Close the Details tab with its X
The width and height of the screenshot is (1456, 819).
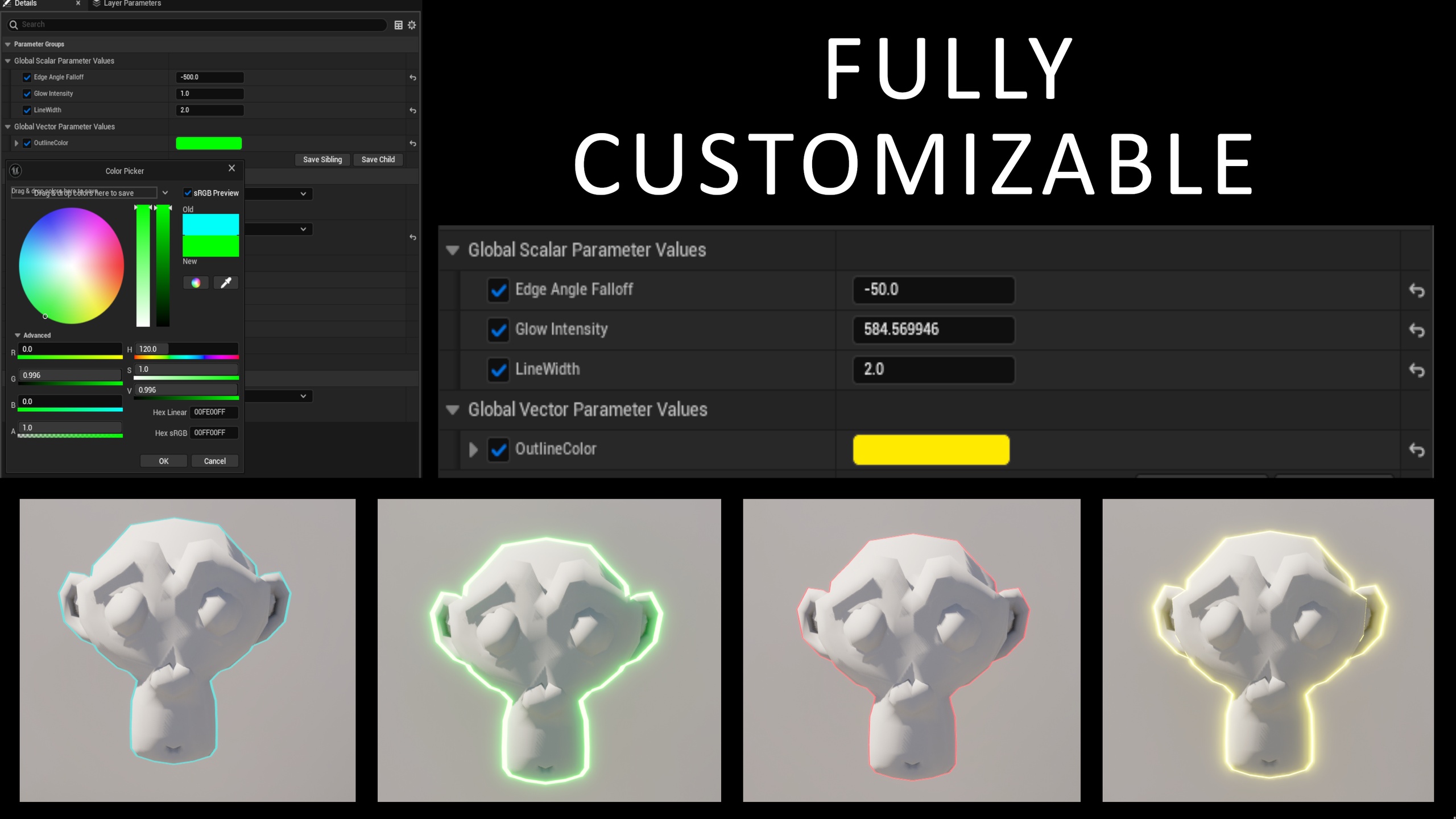click(x=78, y=3)
